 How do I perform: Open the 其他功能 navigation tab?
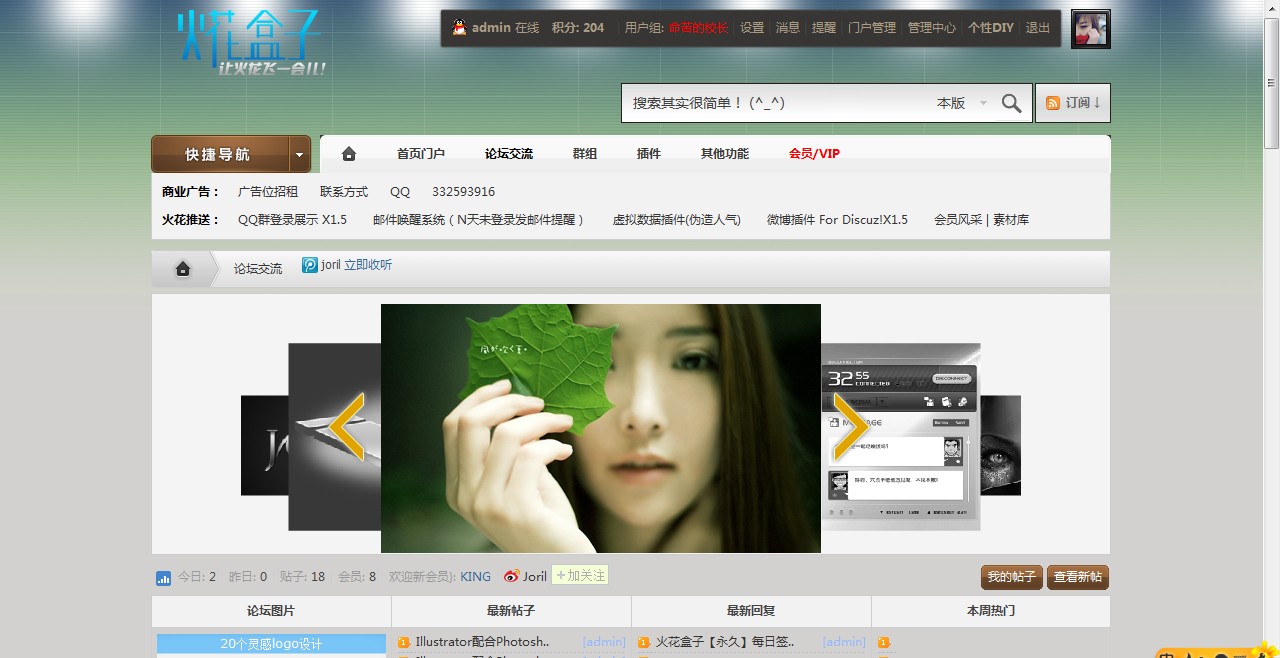pos(725,154)
